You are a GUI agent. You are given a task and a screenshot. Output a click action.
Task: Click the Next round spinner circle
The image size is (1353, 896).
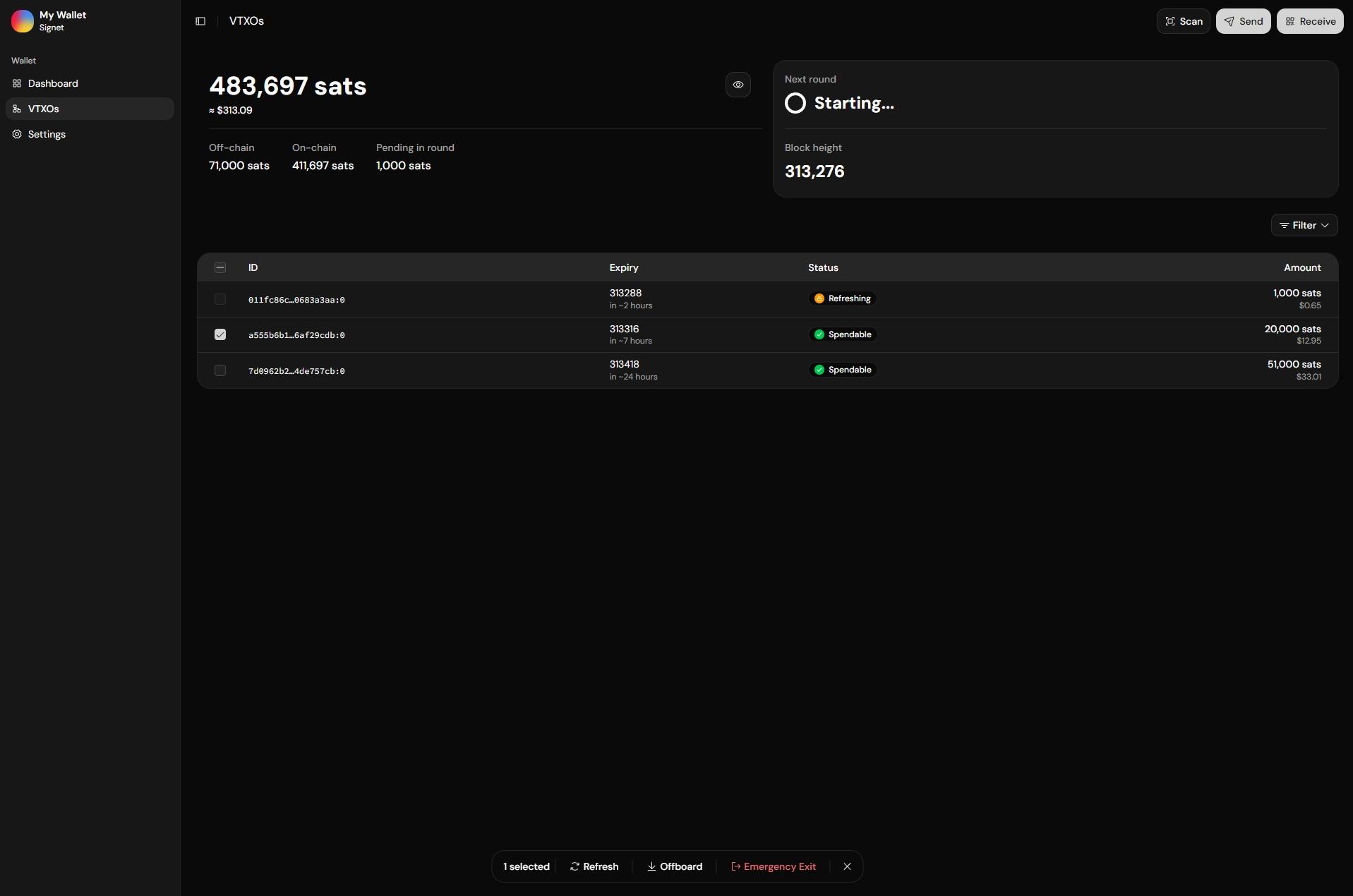click(x=795, y=103)
